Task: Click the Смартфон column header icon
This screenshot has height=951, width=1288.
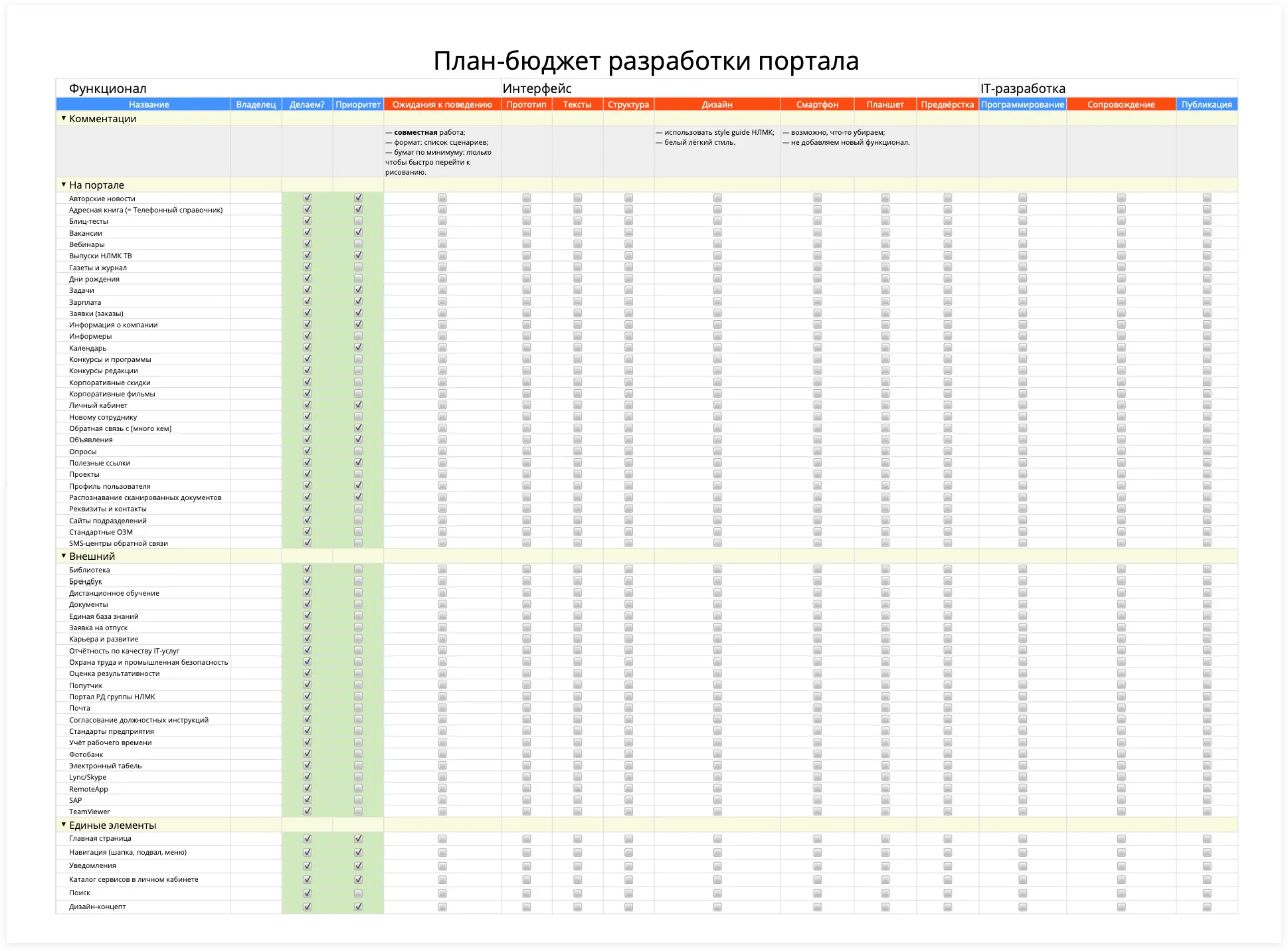Action: click(818, 105)
